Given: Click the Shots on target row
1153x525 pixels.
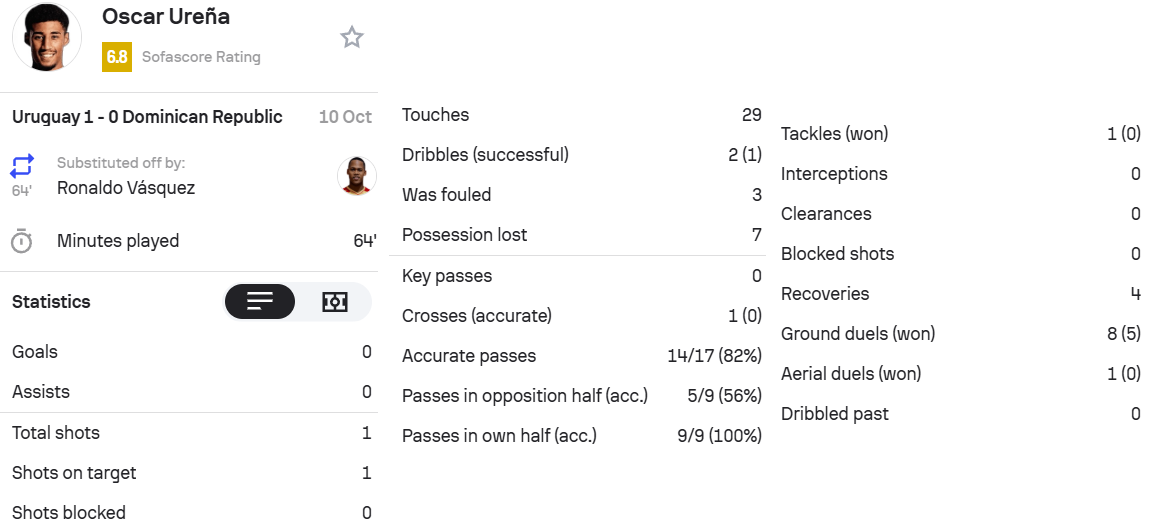Looking at the screenshot, I should tap(191, 473).
